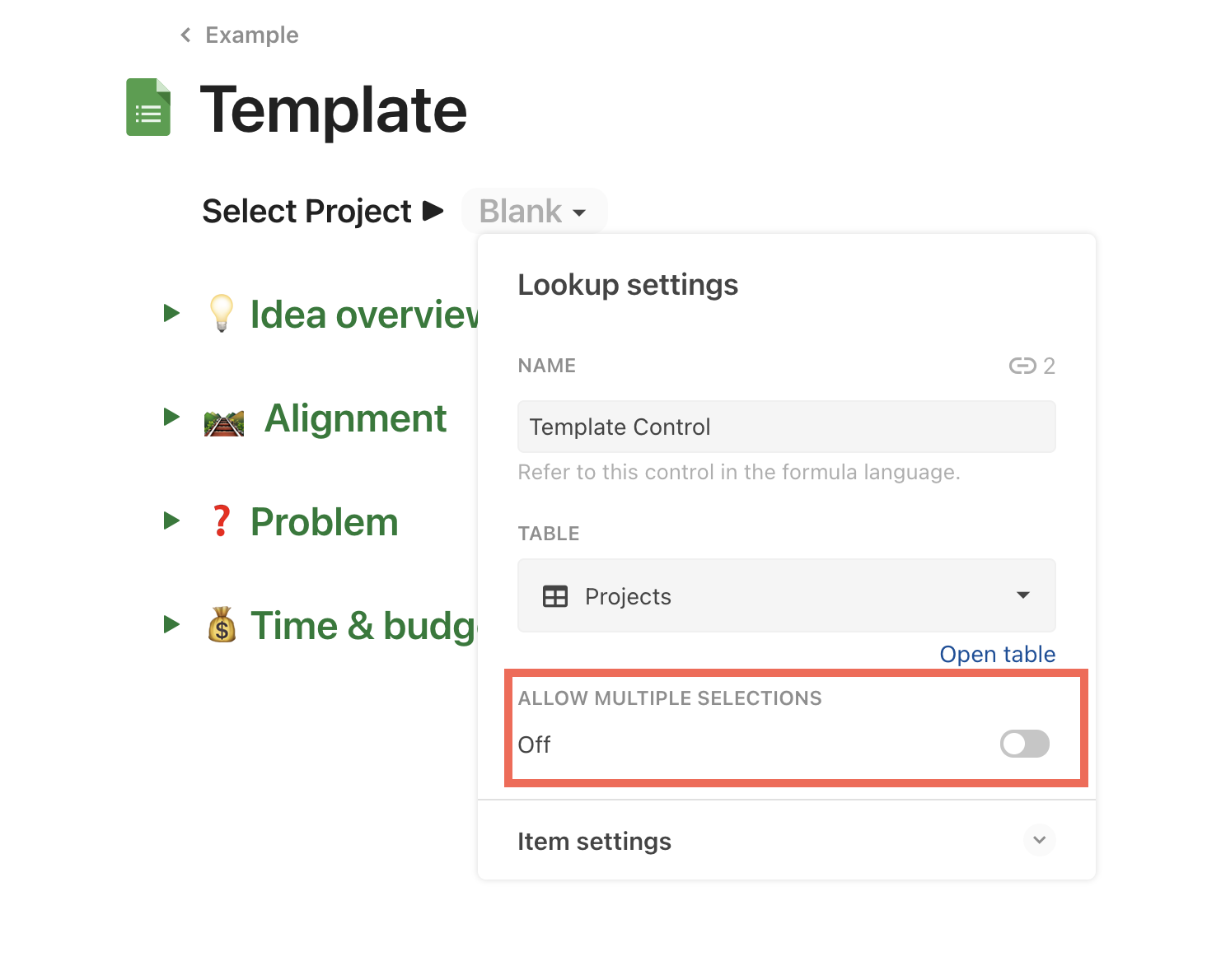The width and height of the screenshot is (1221, 980).
Task: Expand the Problem section triangle
Action: [171, 520]
